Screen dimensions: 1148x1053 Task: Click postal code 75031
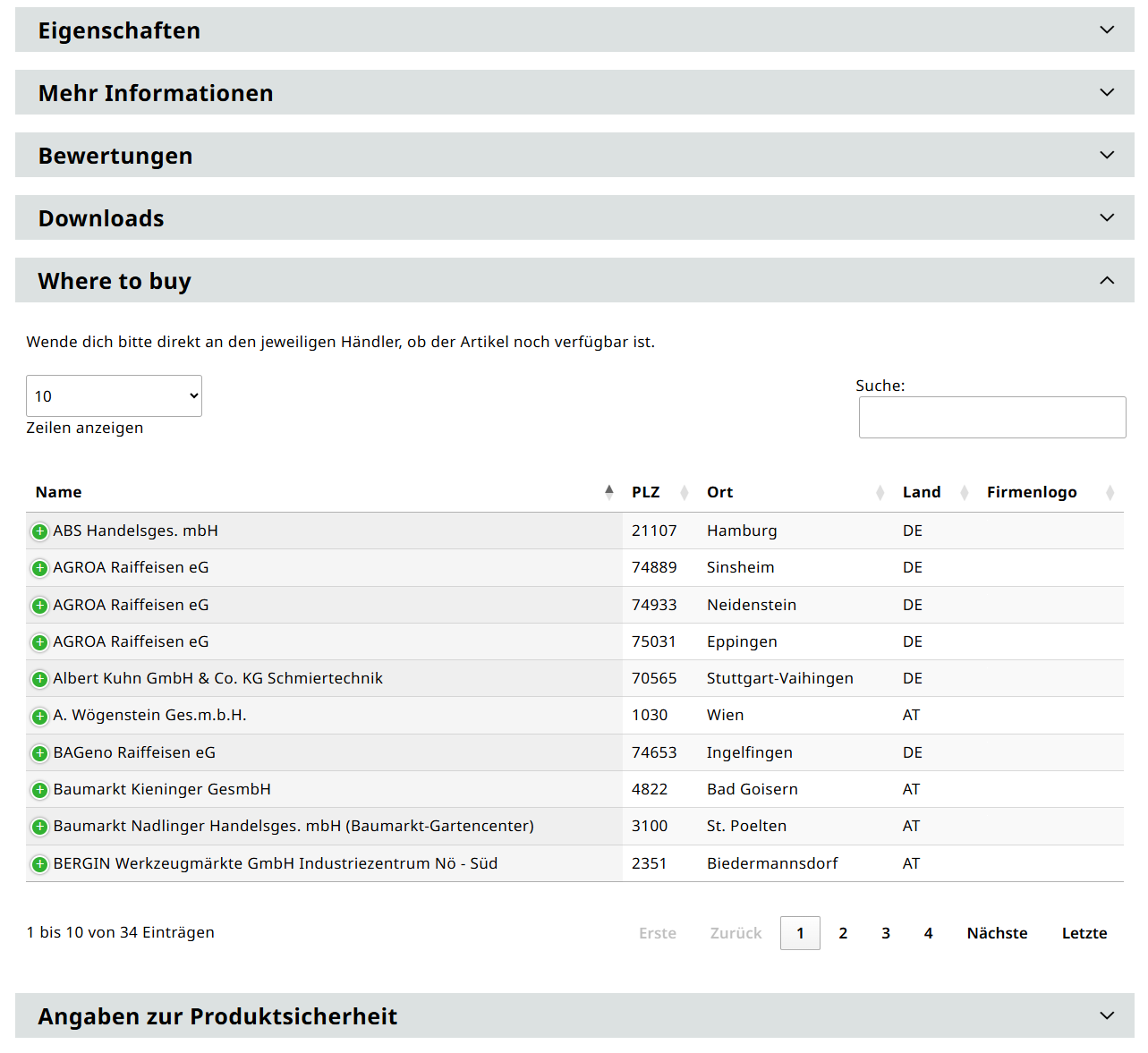click(x=654, y=641)
